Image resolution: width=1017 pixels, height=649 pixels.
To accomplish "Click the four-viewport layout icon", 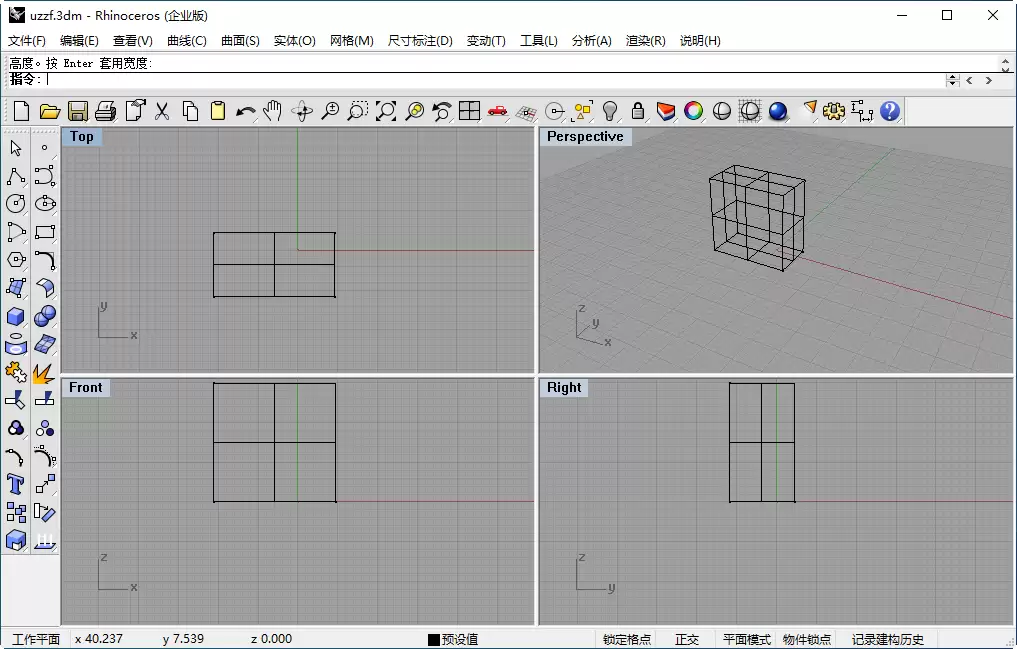I will pos(469,112).
